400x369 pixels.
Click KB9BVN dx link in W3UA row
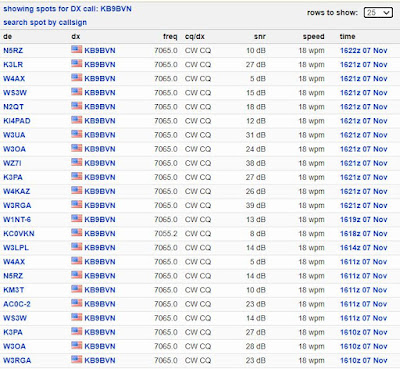[100, 135]
